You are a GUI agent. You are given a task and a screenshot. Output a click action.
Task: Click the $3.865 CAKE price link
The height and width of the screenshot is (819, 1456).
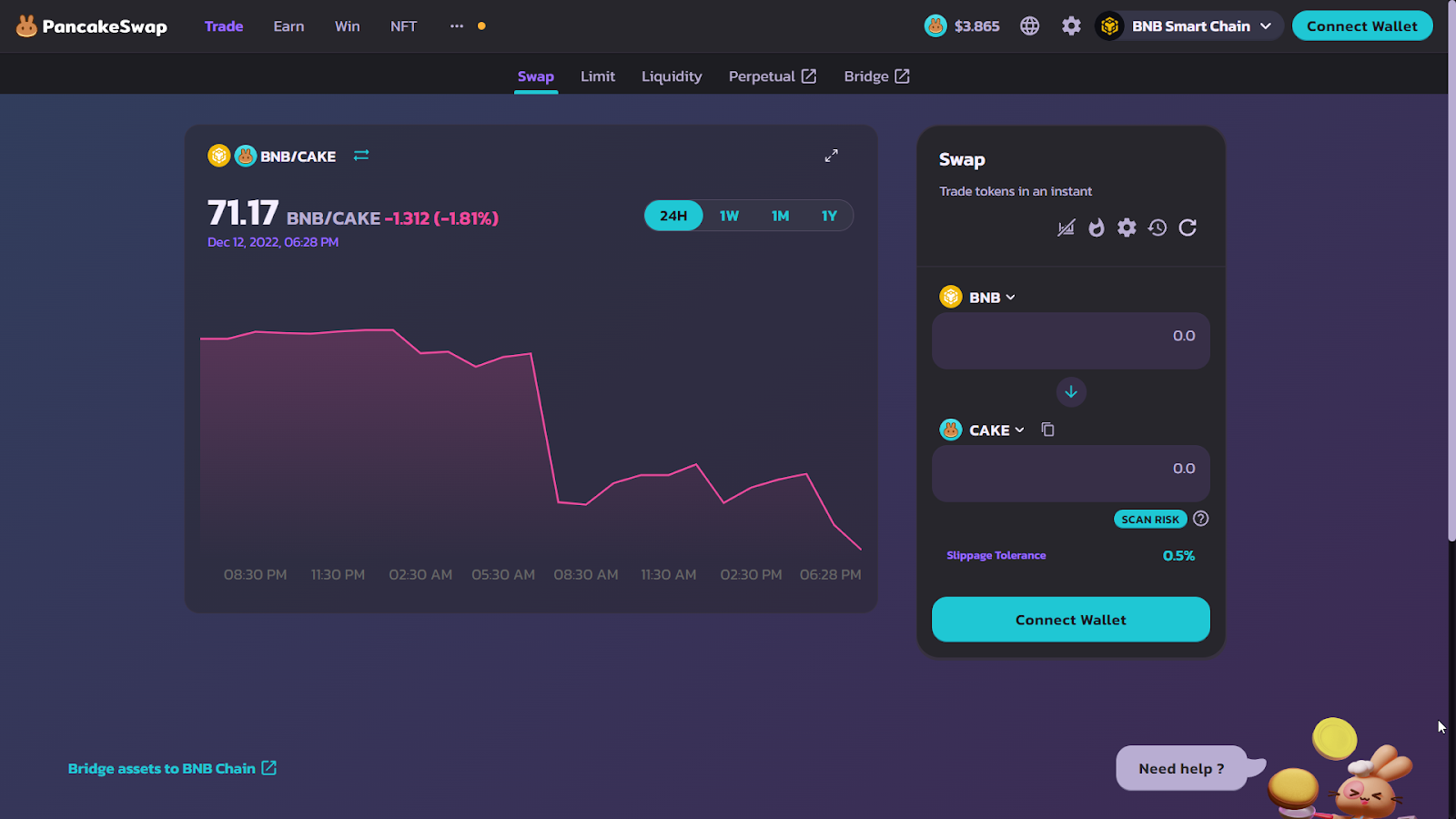[976, 26]
